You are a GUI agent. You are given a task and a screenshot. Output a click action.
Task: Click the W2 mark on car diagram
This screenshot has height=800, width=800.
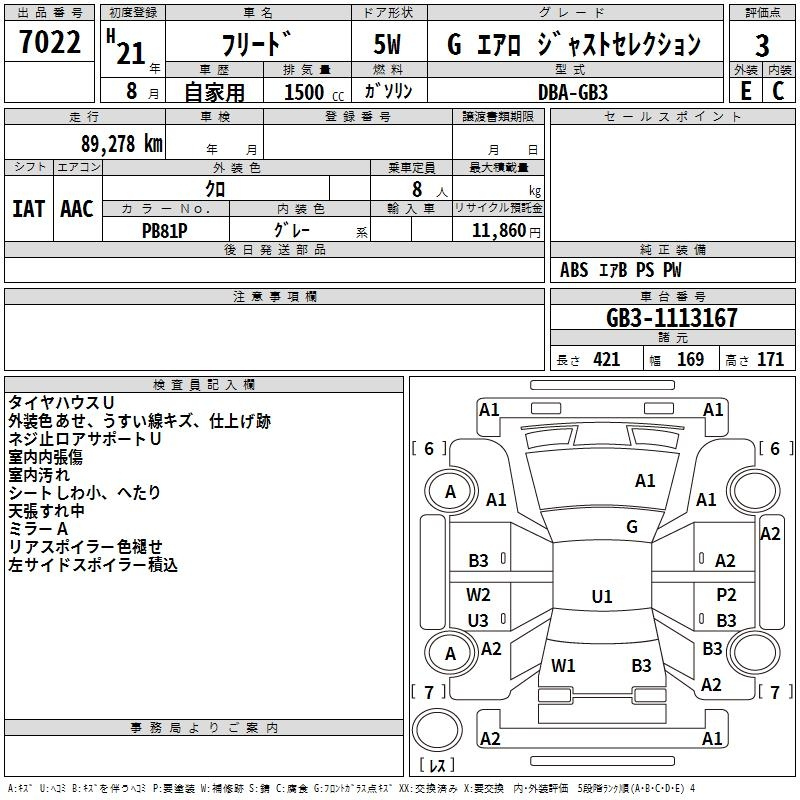(x=478, y=594)
